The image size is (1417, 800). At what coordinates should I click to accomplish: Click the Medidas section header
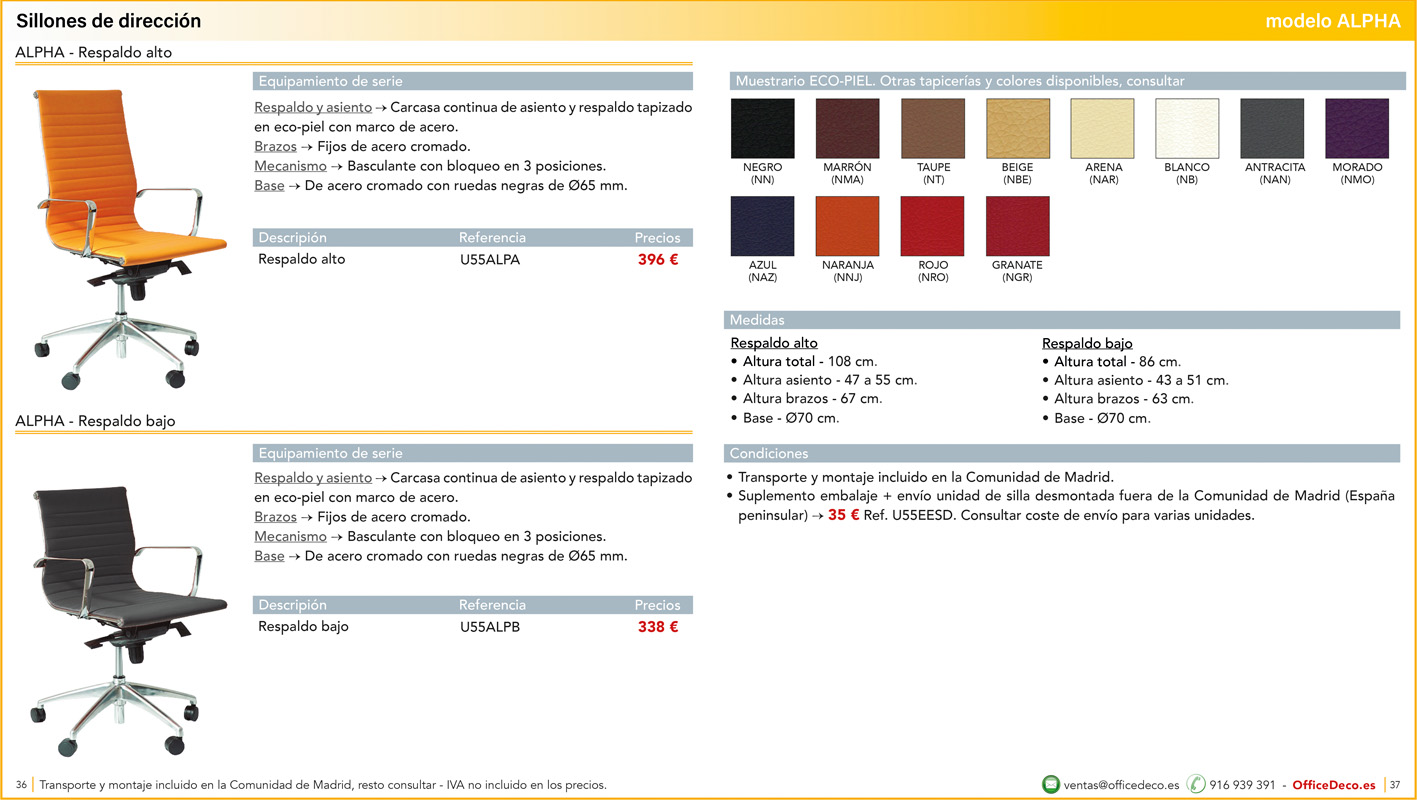pos(1062,320)
